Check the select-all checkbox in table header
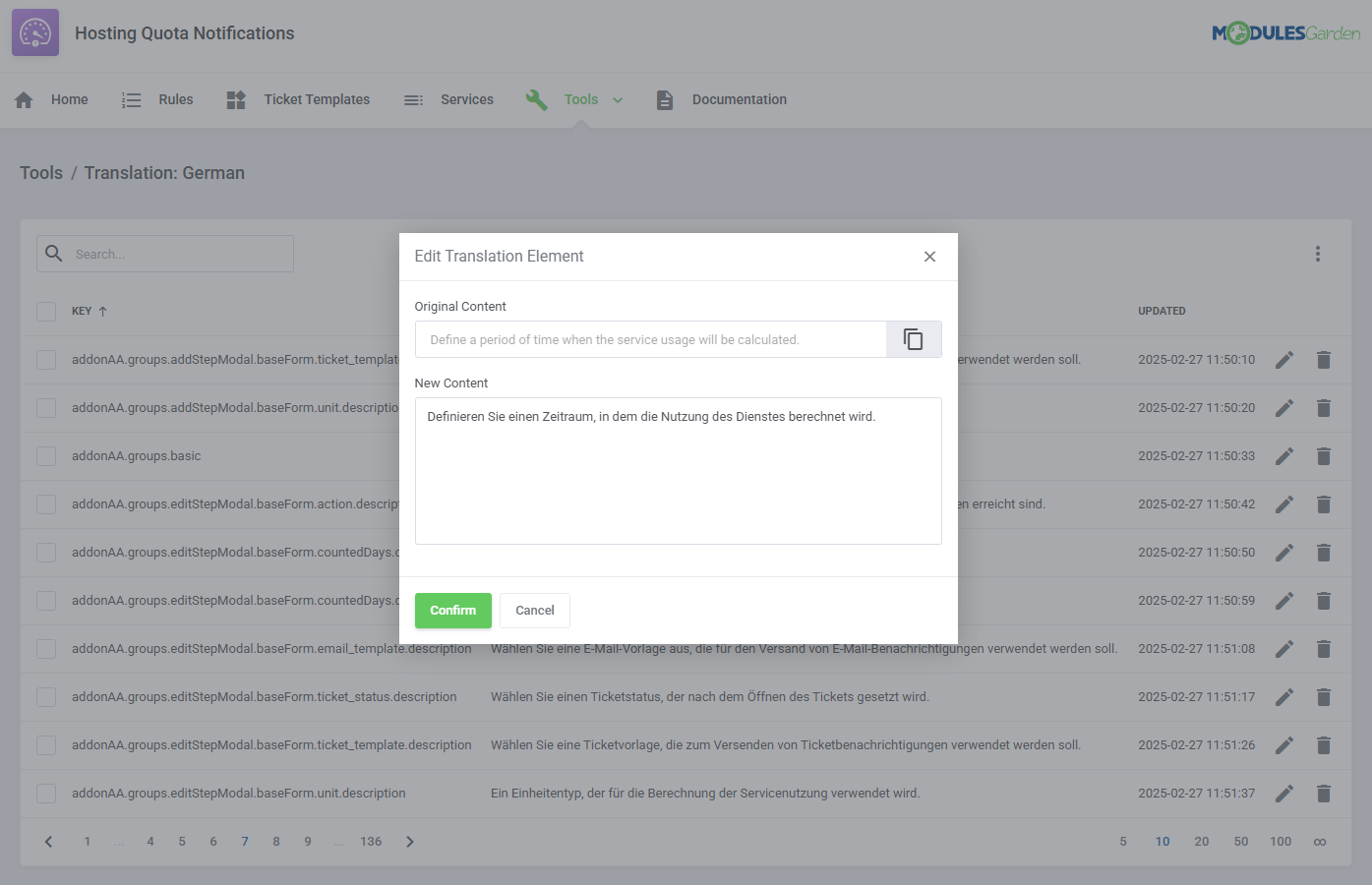Image resolution: width=1372 pixels, height=885 pixels. tap(46, 311)
